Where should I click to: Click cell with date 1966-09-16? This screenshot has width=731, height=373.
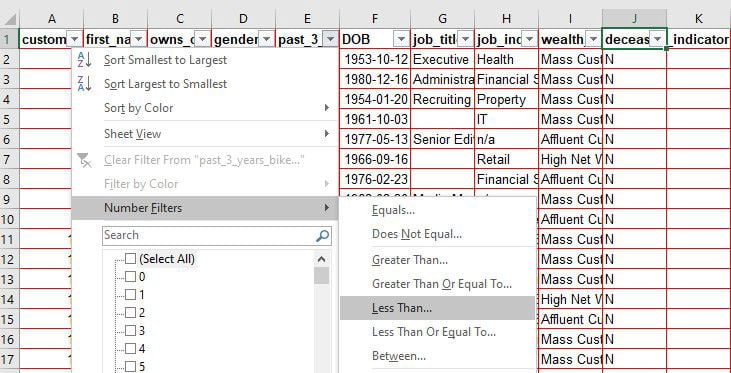click(x=375, y=159)
